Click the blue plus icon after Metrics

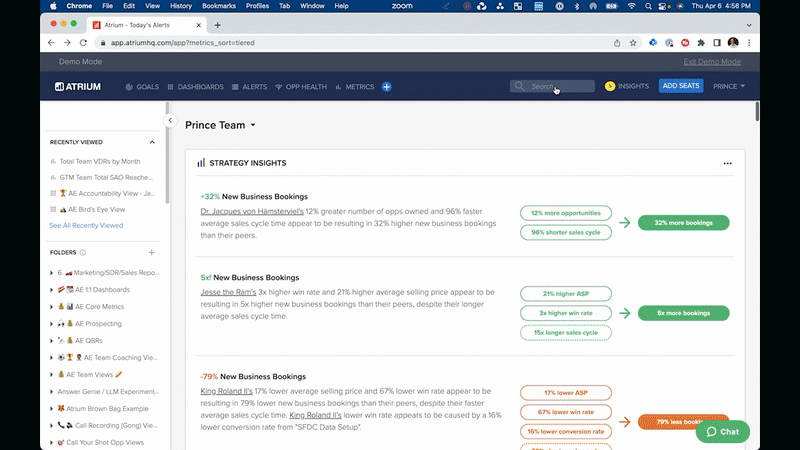tap(387, 87)
